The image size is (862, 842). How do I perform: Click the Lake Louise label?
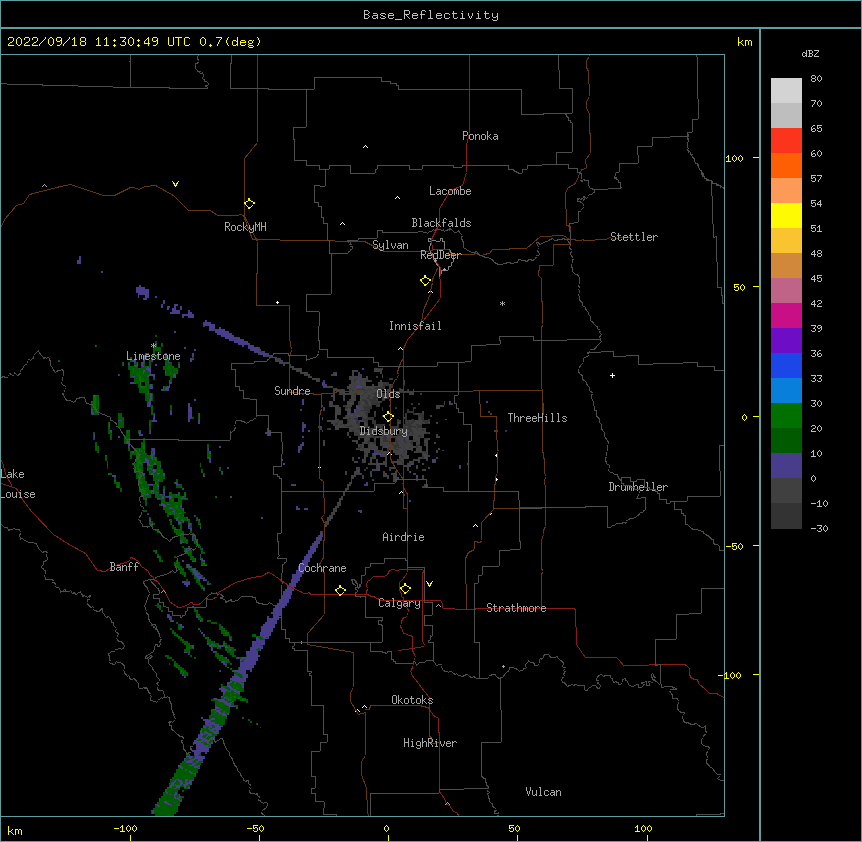point(16,484)
